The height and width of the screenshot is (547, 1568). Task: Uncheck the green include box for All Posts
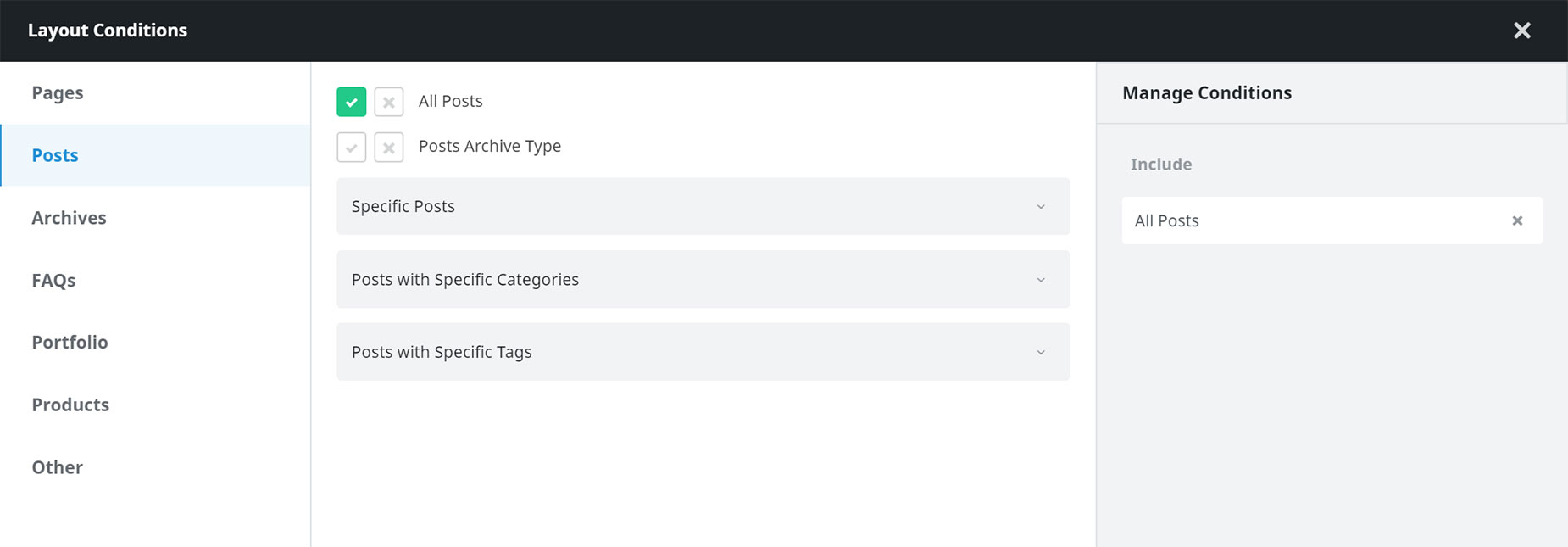(351, 102)
